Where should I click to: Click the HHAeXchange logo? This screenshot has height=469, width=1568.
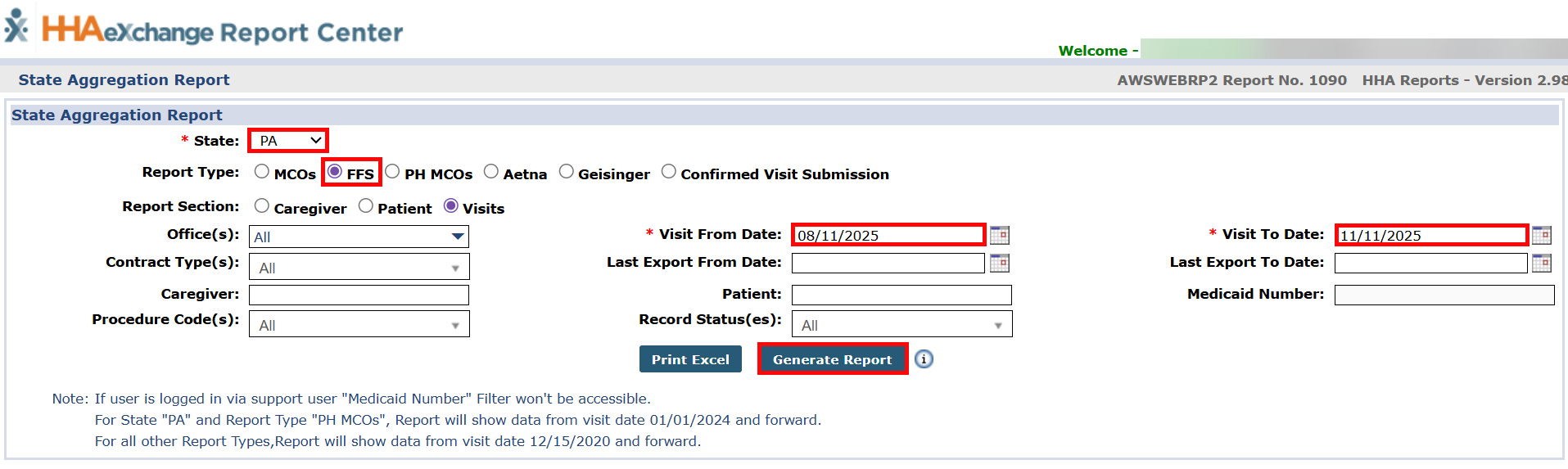(x=205, y=29)
